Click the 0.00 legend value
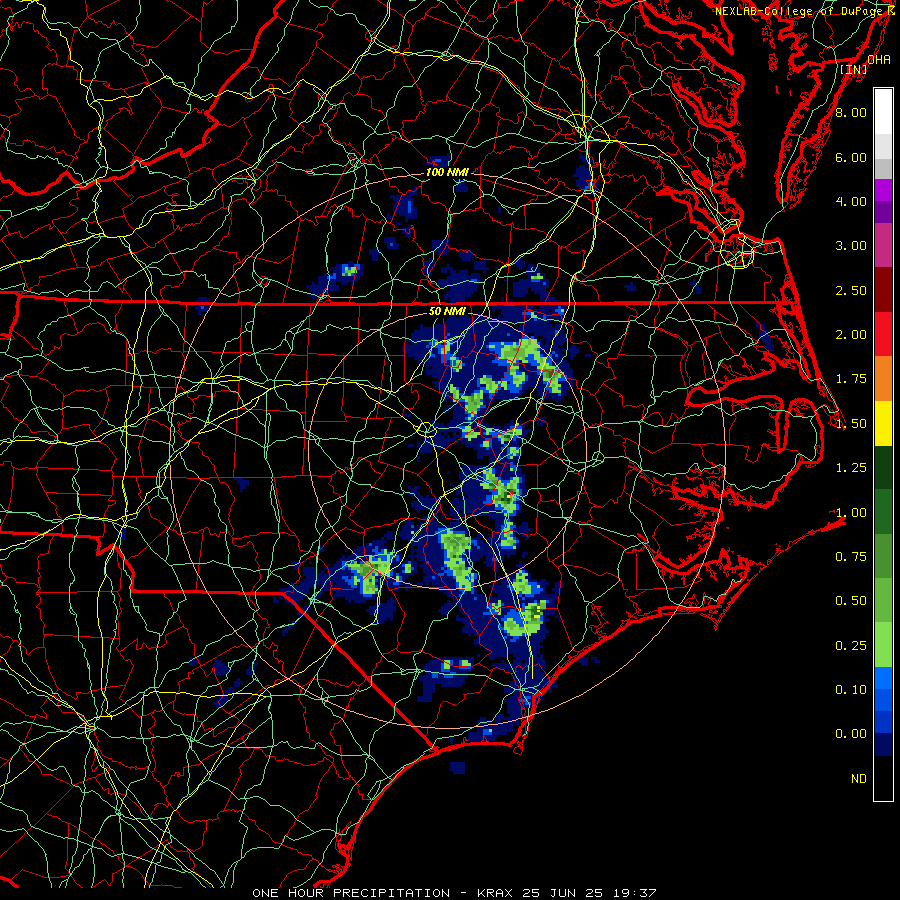The width and height of the screenshot is (900, 900). [x=851, y=734]
